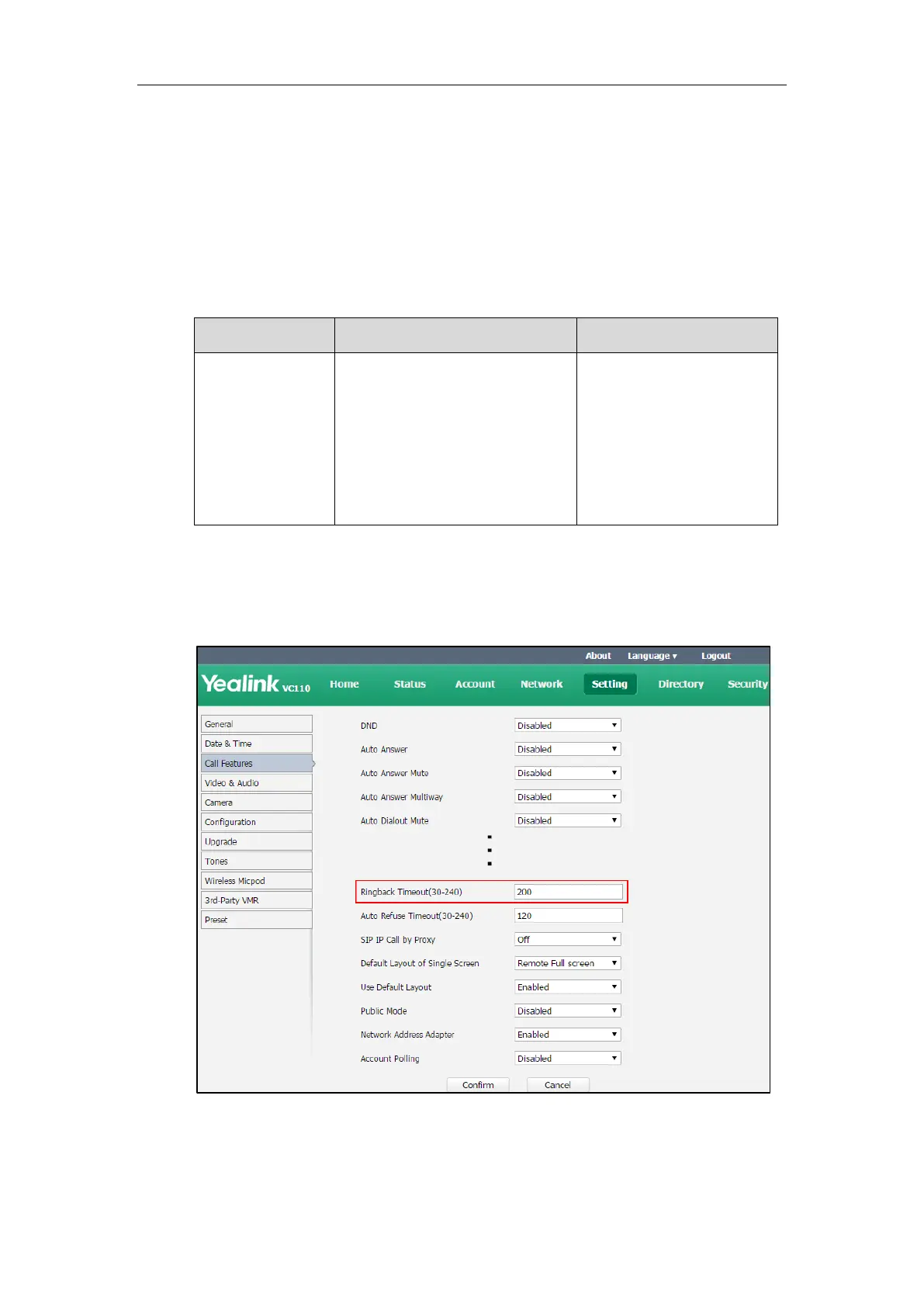Click the Ringback Timeout(30-240) label

[x=411, y=893]
